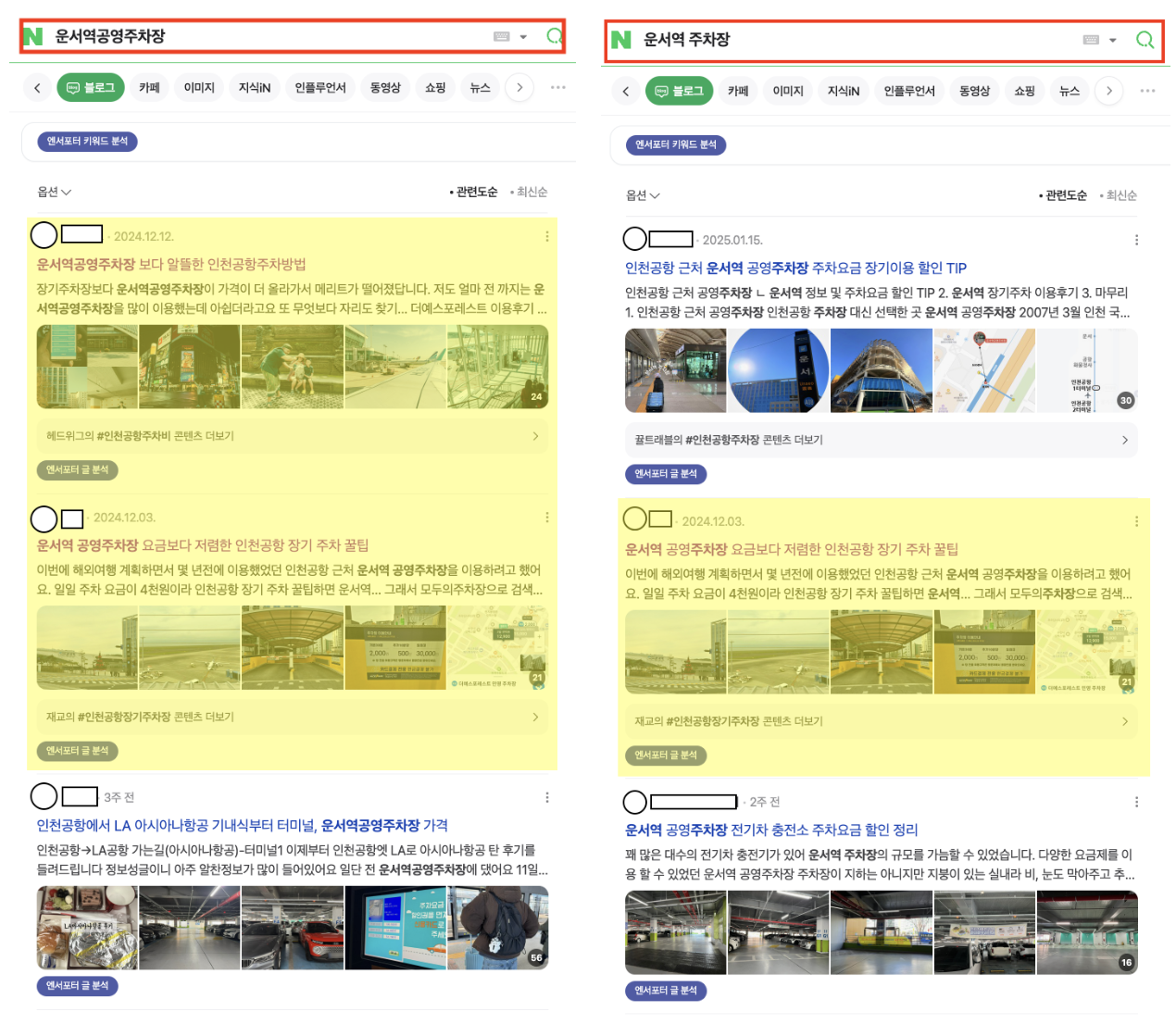Open more options ellipsis in right tab bar

(x=1147, y=91)
